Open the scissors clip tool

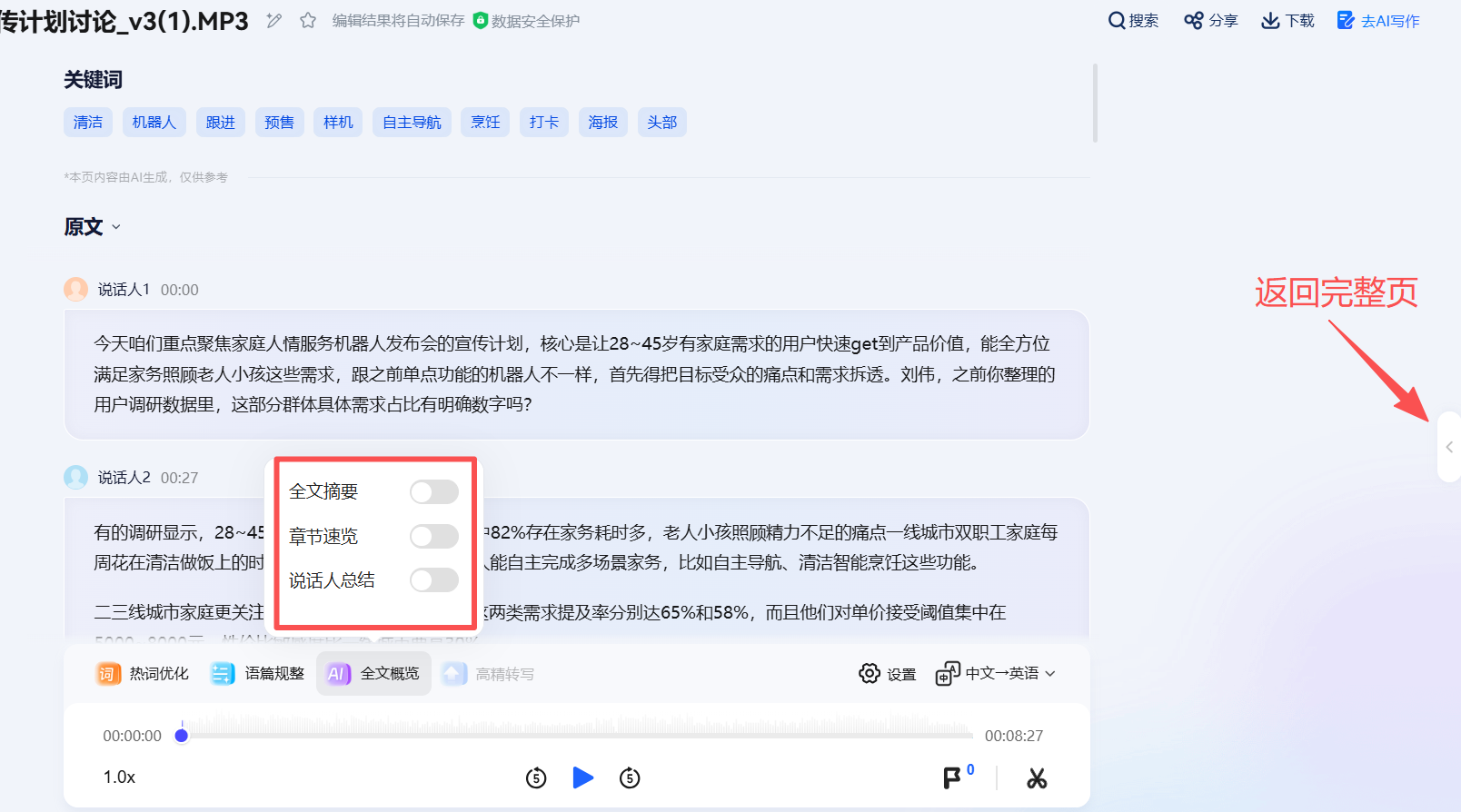click(x=1037, y=777)
